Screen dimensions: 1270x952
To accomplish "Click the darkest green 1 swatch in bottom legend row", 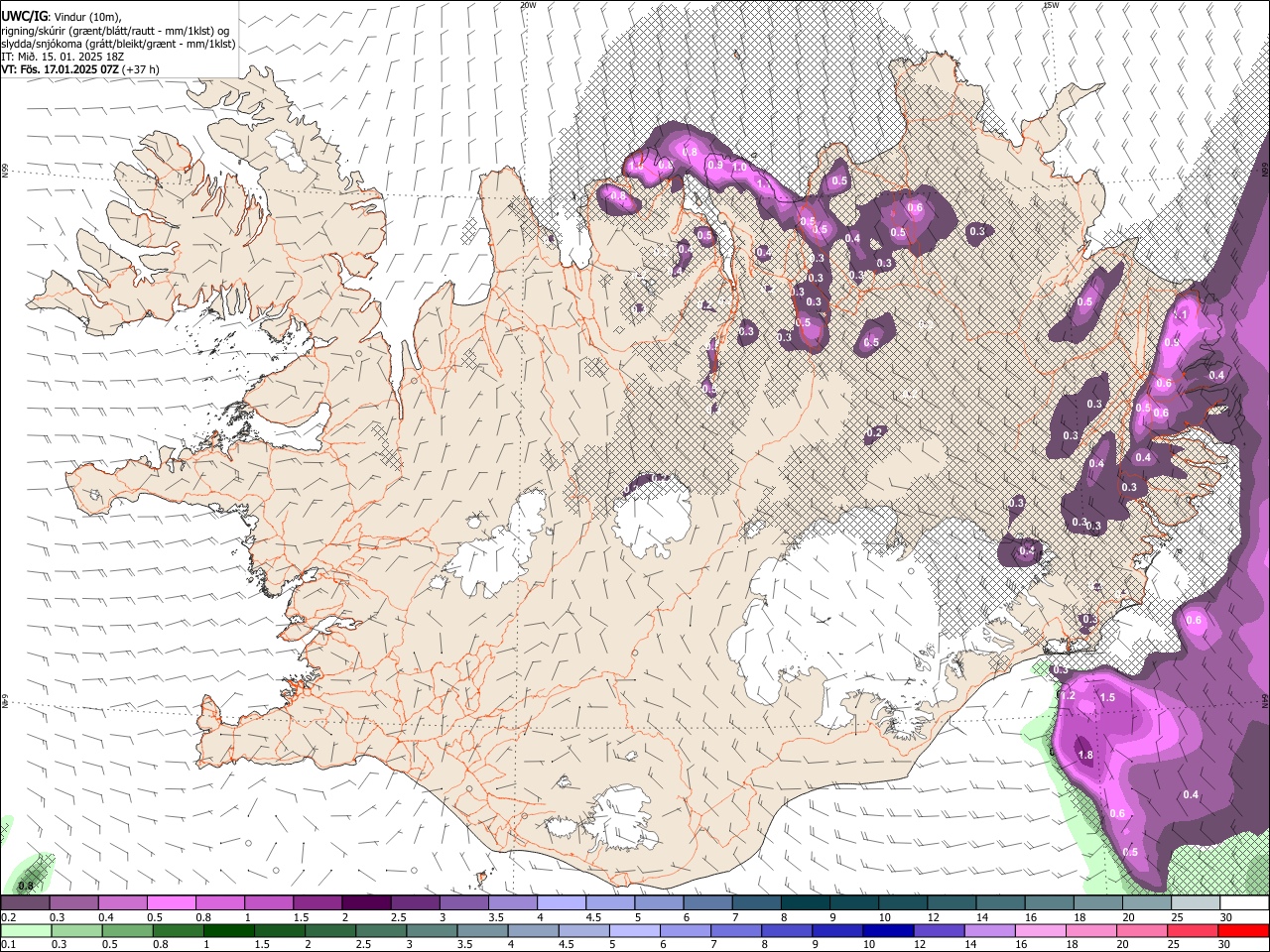I will tap(229, 931).
